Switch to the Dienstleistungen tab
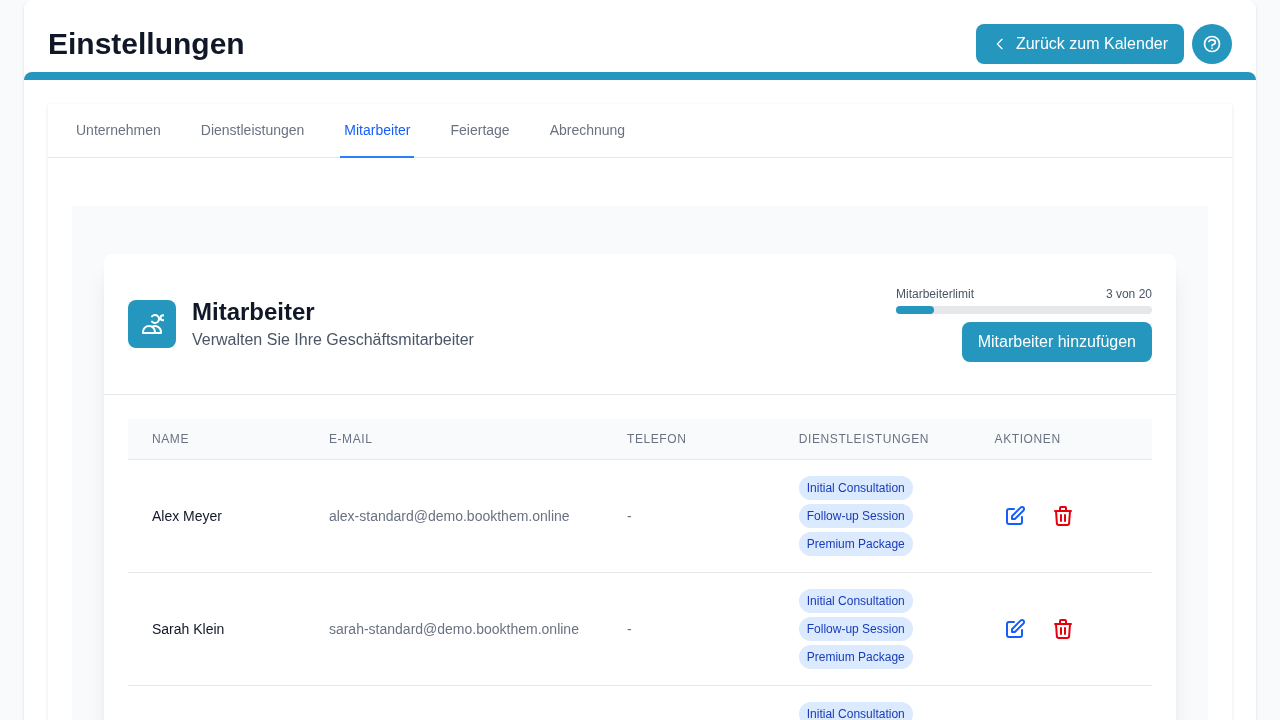The width and height of the screenshot is (1280, 720). pos(253,130)
